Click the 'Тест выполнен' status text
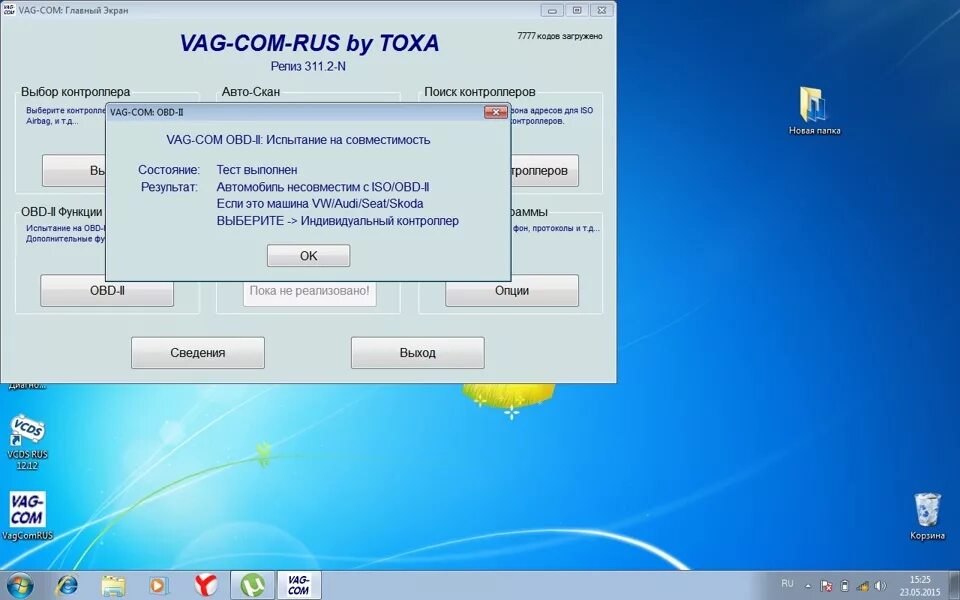 pos(257,170)
